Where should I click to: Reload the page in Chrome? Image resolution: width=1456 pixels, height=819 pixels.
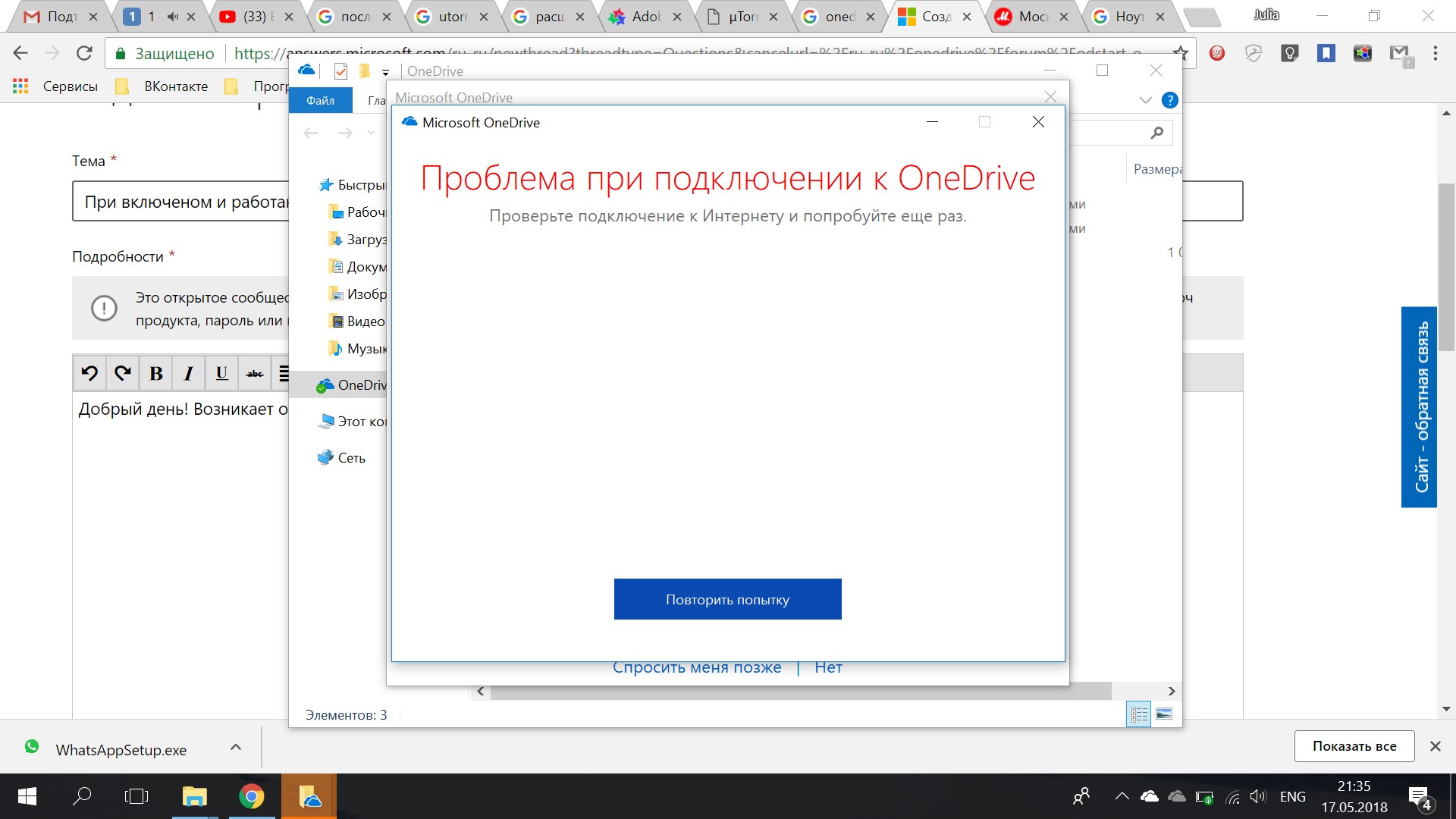pos(84,53)
